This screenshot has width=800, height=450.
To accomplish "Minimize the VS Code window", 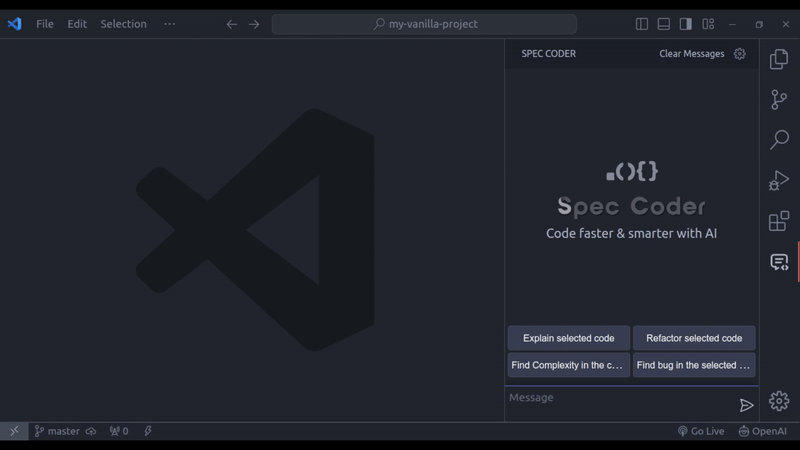I will (x=732, y=24).
